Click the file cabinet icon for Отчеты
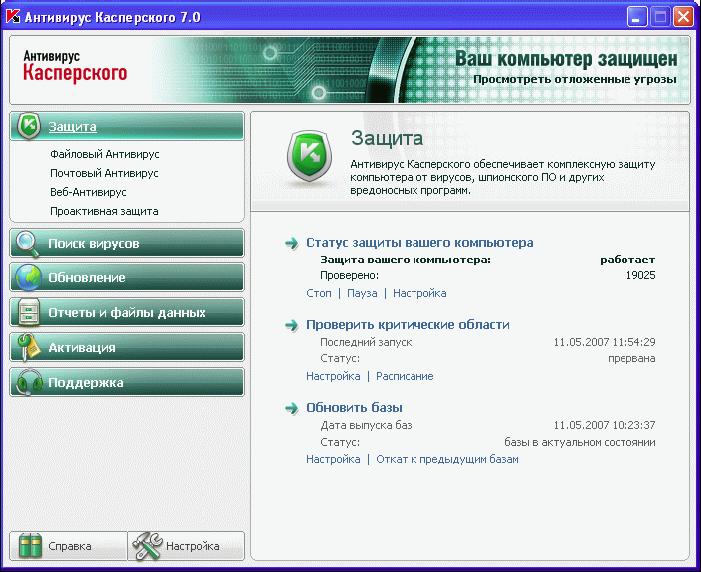 point(29,312)
